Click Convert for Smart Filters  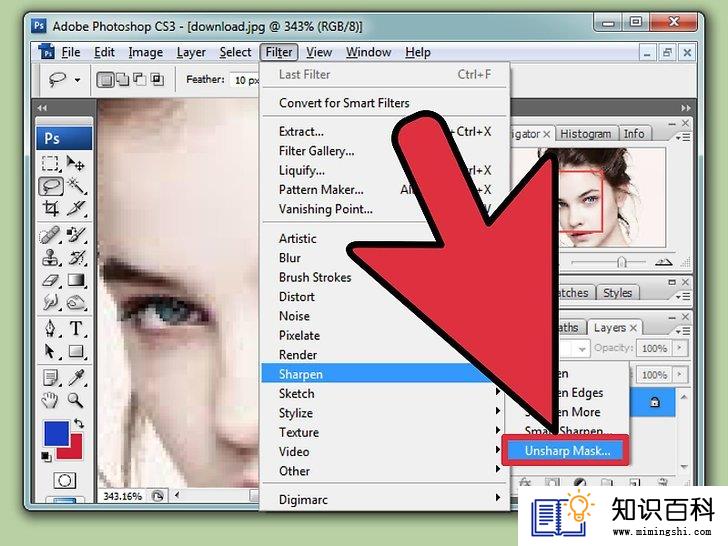(x=344, y=103)
